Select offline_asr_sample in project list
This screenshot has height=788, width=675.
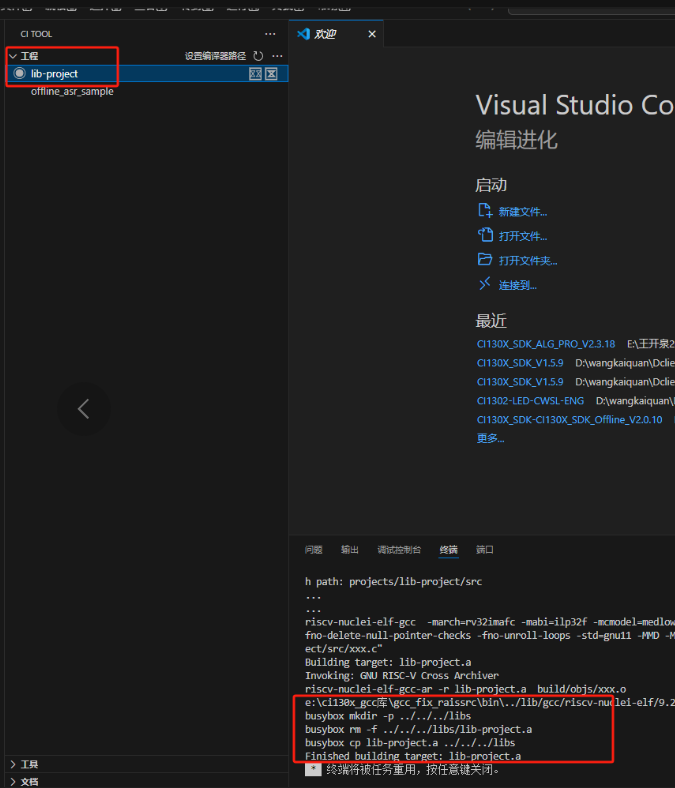(x=72, y=91)
